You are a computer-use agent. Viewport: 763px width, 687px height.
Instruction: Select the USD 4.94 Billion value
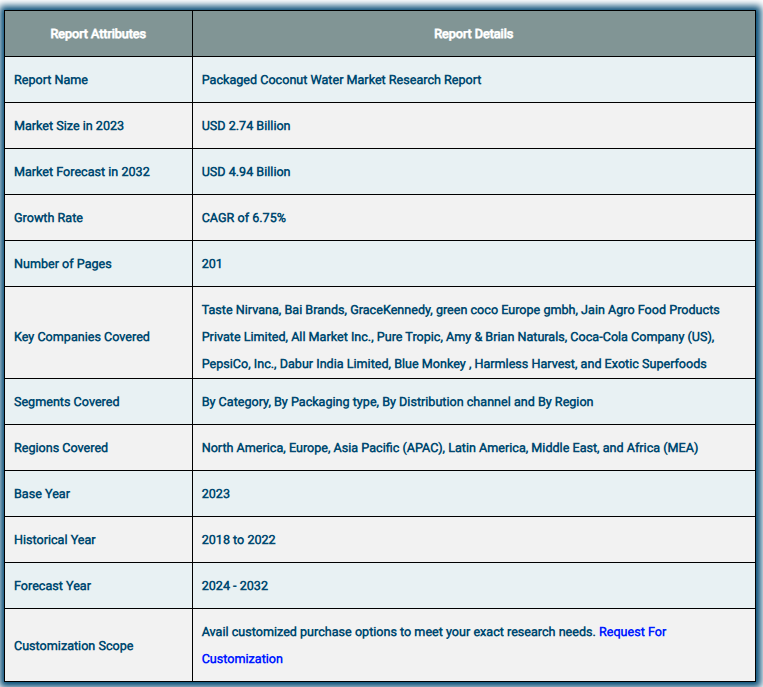[246, 172]
